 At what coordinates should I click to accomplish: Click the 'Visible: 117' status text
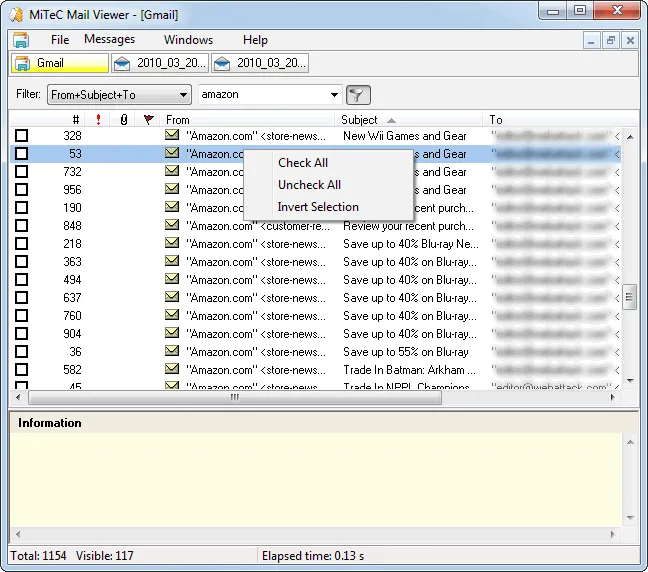(x=105, y=556)
